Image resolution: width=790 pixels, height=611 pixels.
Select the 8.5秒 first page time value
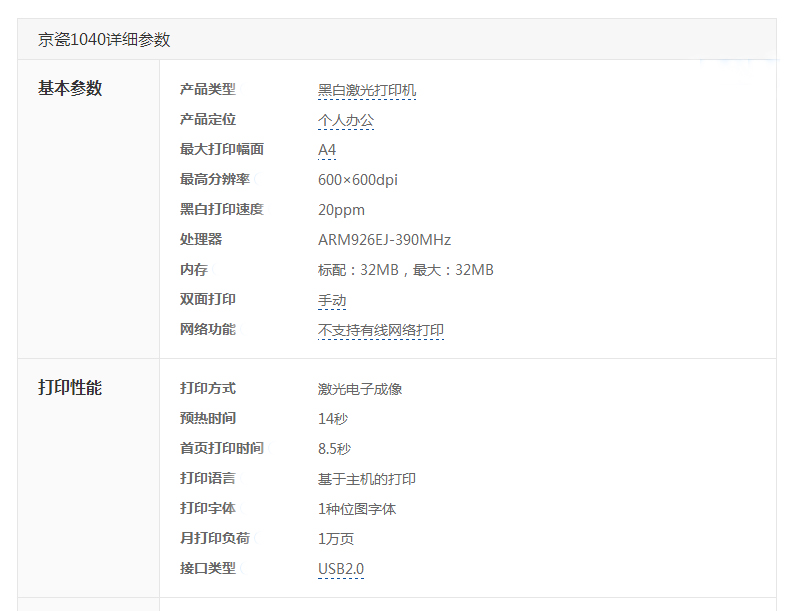click(335, 449)
